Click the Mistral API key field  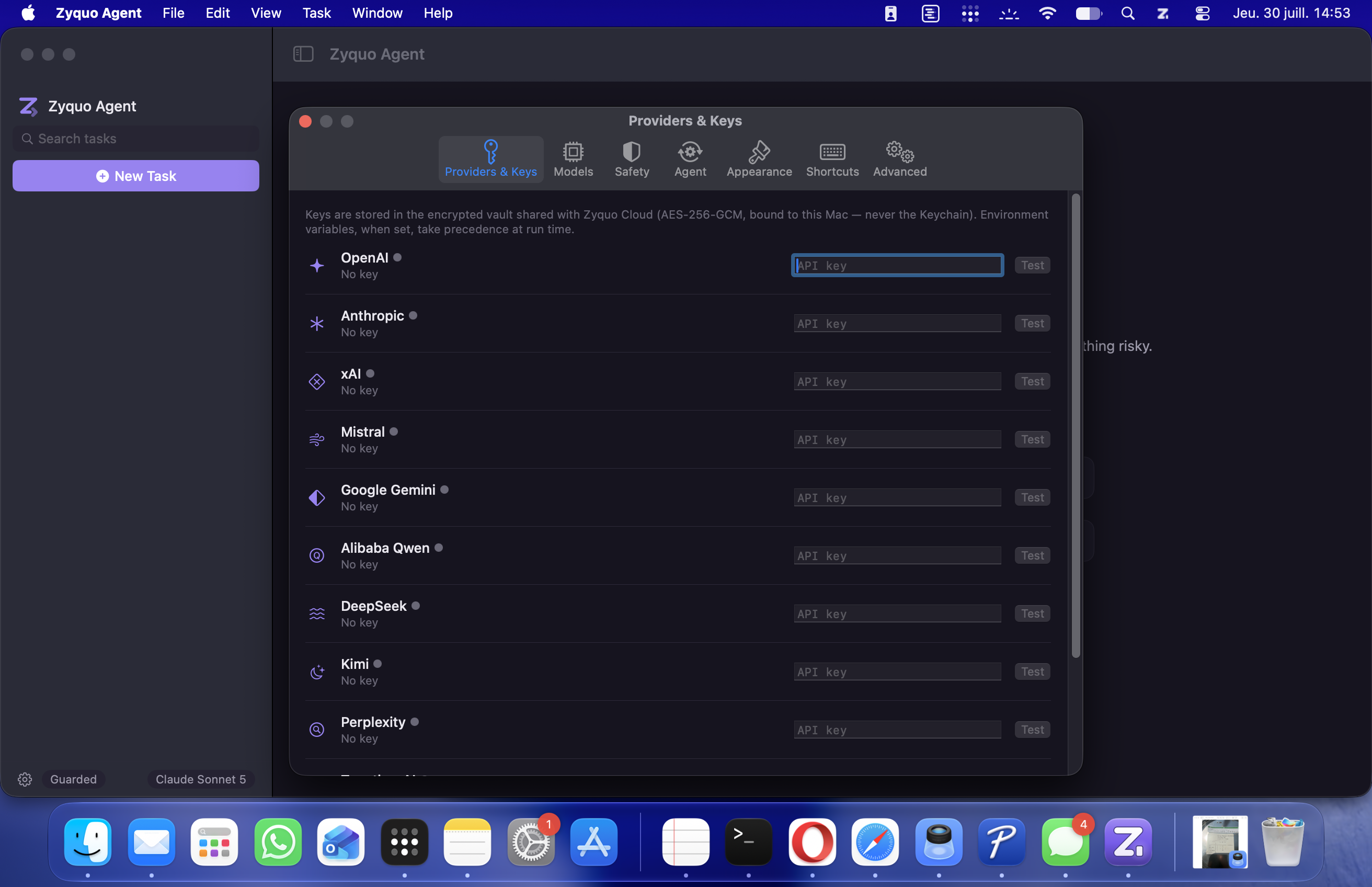(897, 439)
